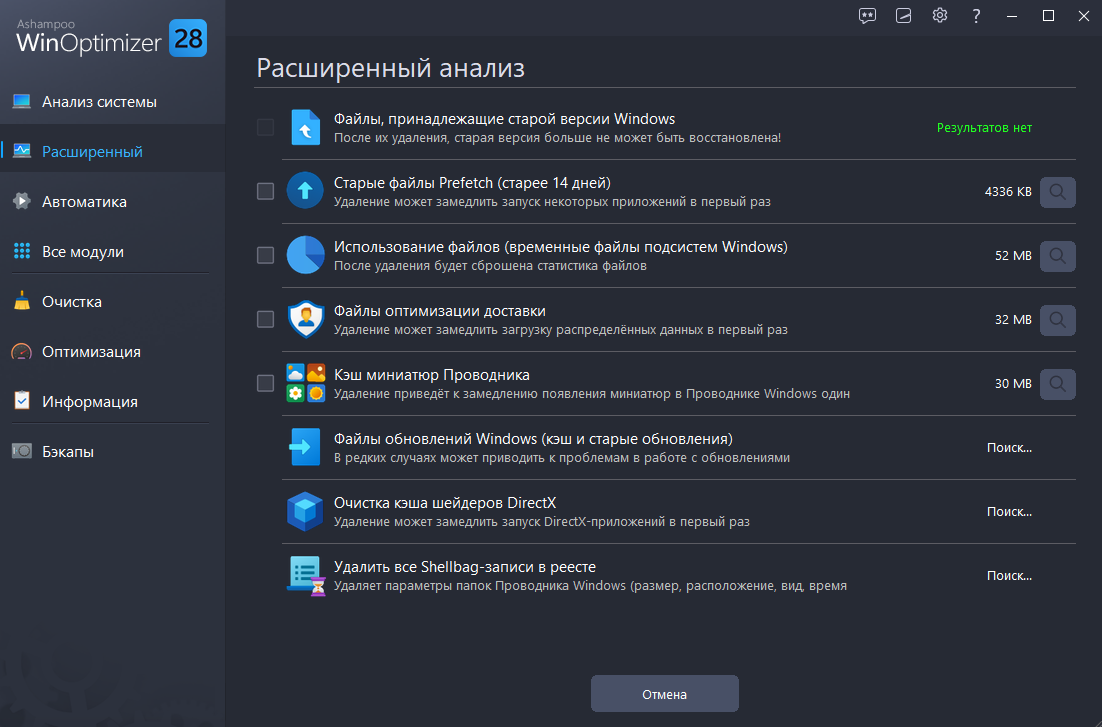Cancel the scan with the Отмена button

[x=664, y=694]
